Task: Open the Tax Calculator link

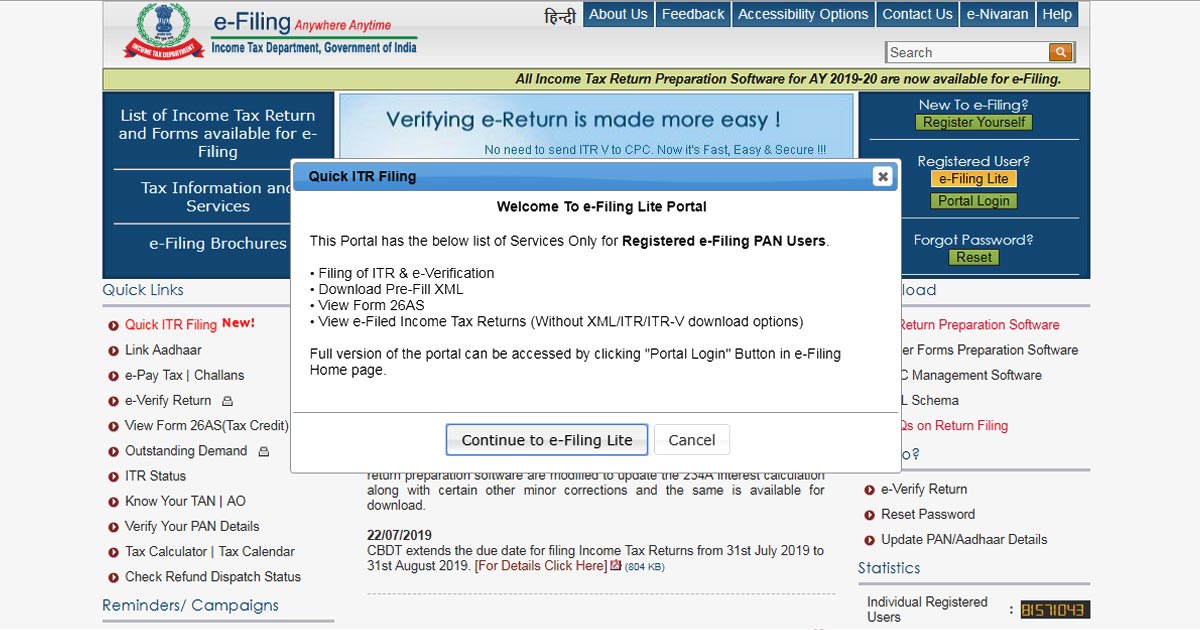Action: (x=166, y=552)
